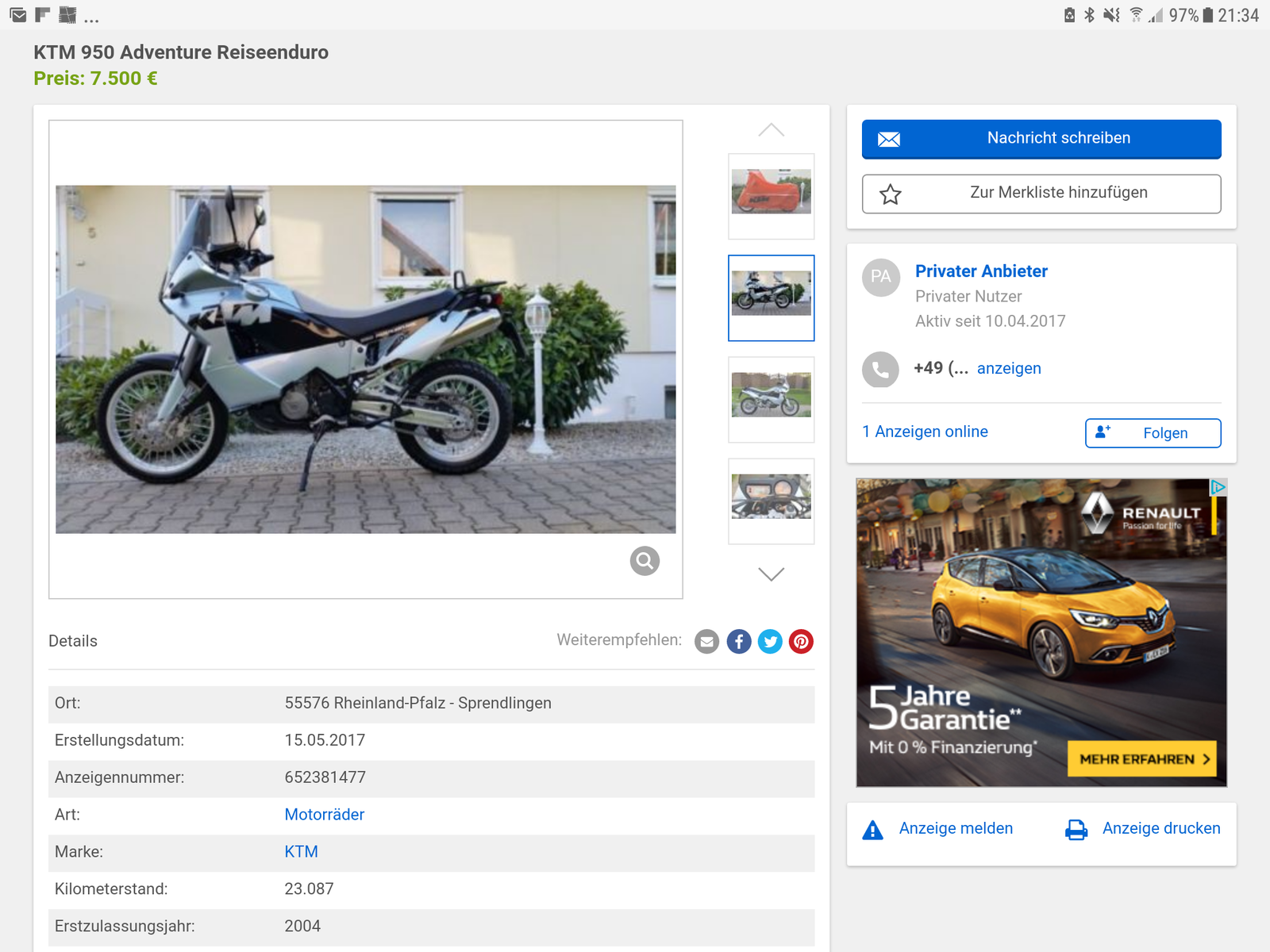Open the '1 Anzeigen online' link

click(x=925, y=432)
